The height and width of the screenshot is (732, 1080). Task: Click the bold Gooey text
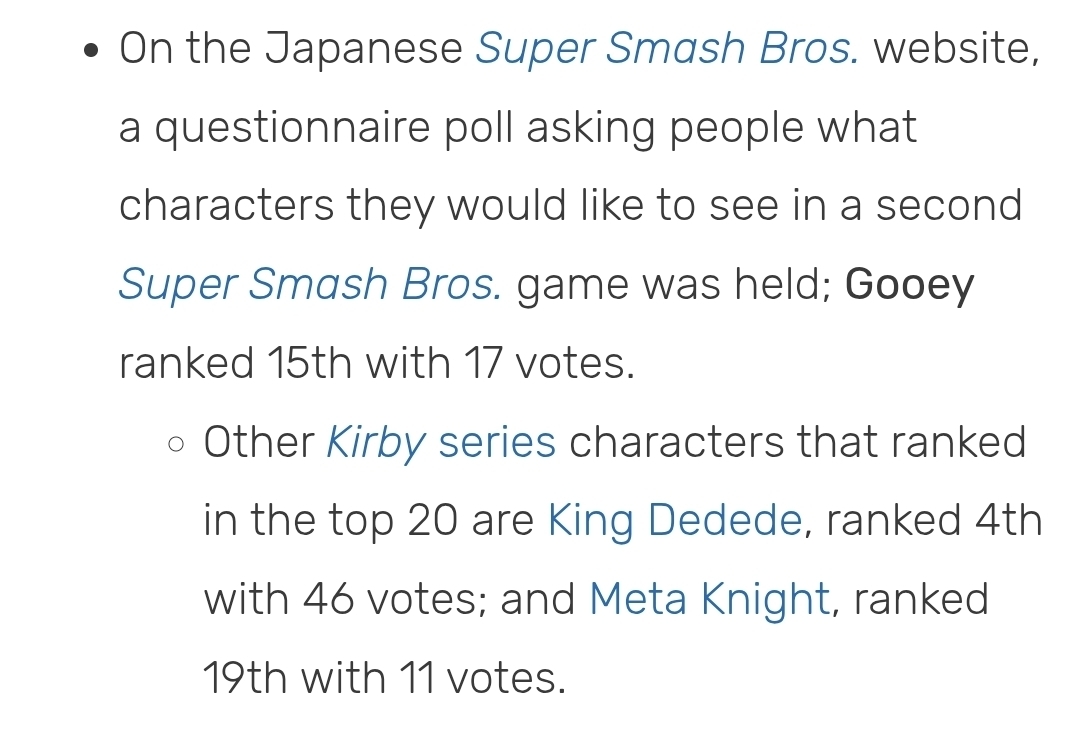909,286
